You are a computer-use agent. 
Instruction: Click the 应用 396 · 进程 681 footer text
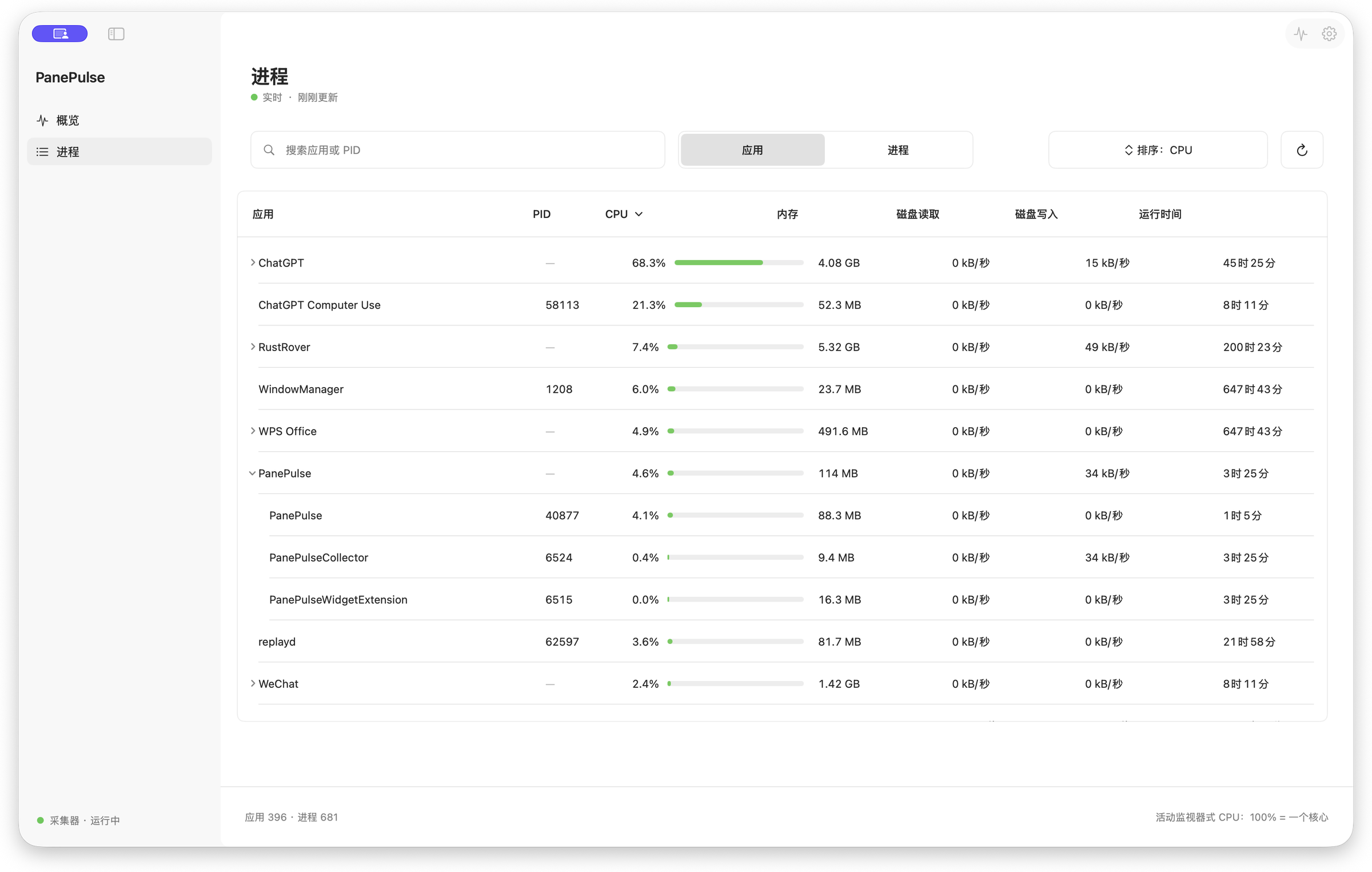(x=292, y=817)
